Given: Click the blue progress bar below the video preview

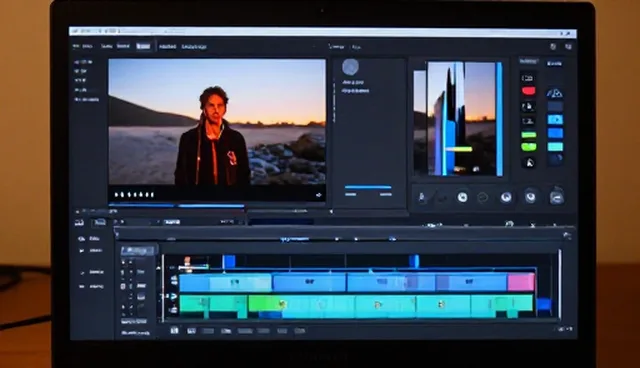Looking at the screenshot, I should pyautogui.click(x=176, y=205).
